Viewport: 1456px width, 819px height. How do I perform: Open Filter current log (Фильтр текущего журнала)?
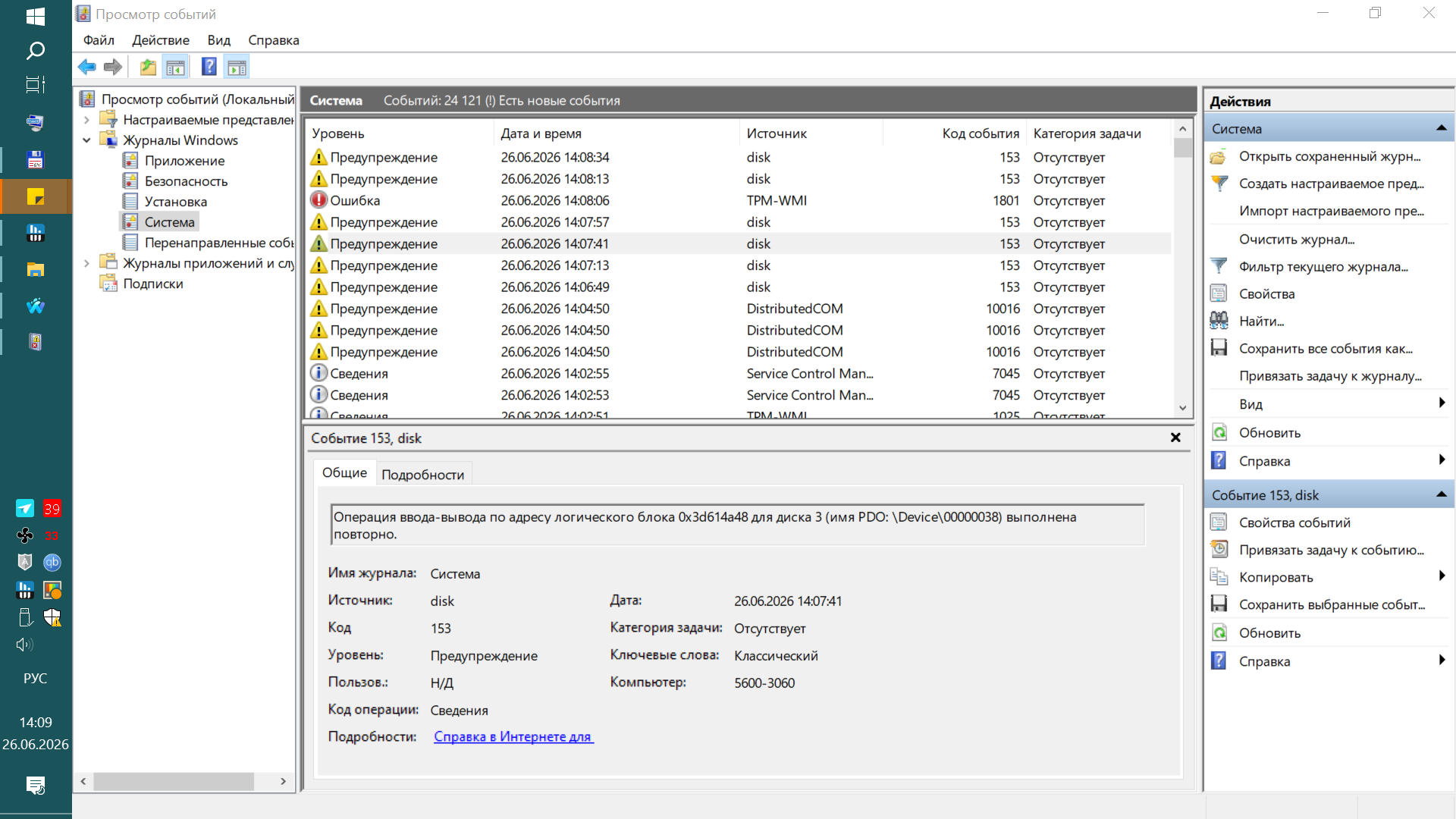pos(1323,266)
